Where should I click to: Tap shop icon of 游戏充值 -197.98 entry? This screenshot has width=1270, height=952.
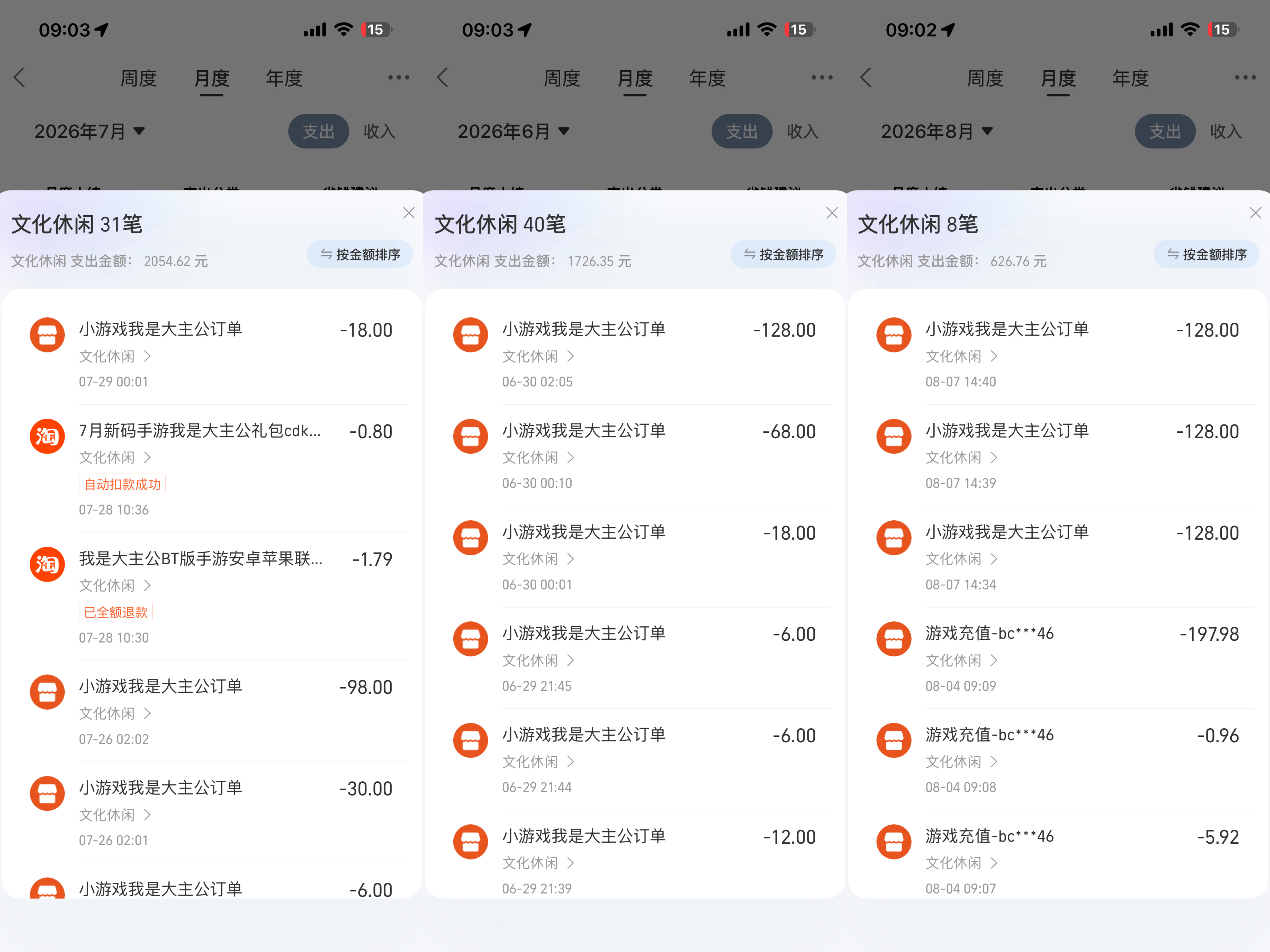(x=893, y=639)
